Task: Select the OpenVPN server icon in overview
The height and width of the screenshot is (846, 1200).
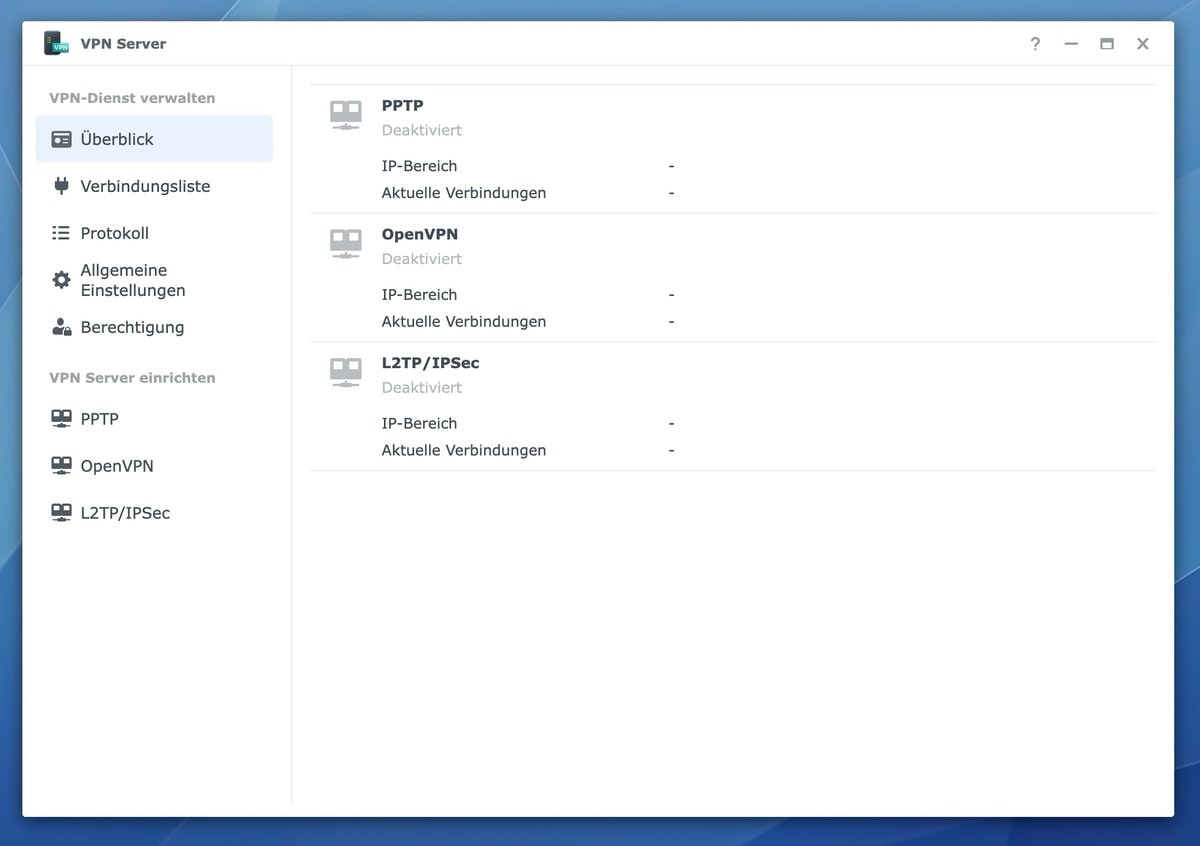Action: pyautogui.click(x=345, y=244)
